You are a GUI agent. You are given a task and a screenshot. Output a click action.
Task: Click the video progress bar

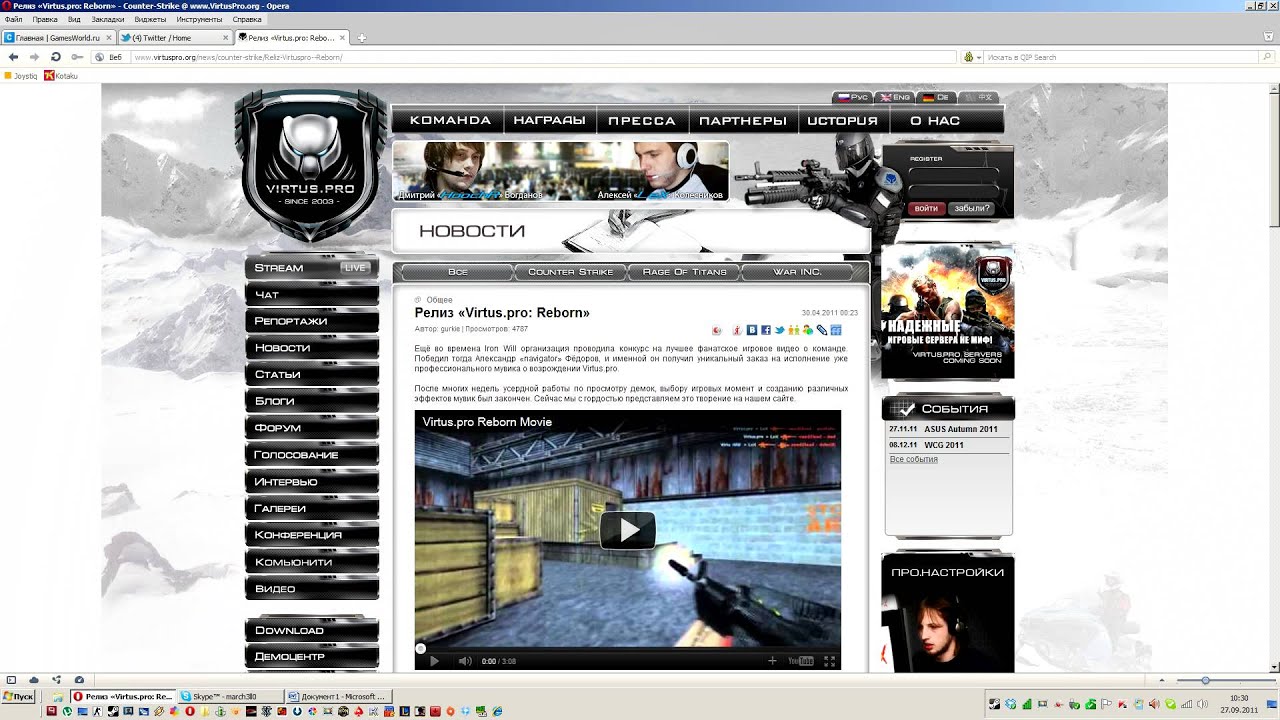coord(627,649)
